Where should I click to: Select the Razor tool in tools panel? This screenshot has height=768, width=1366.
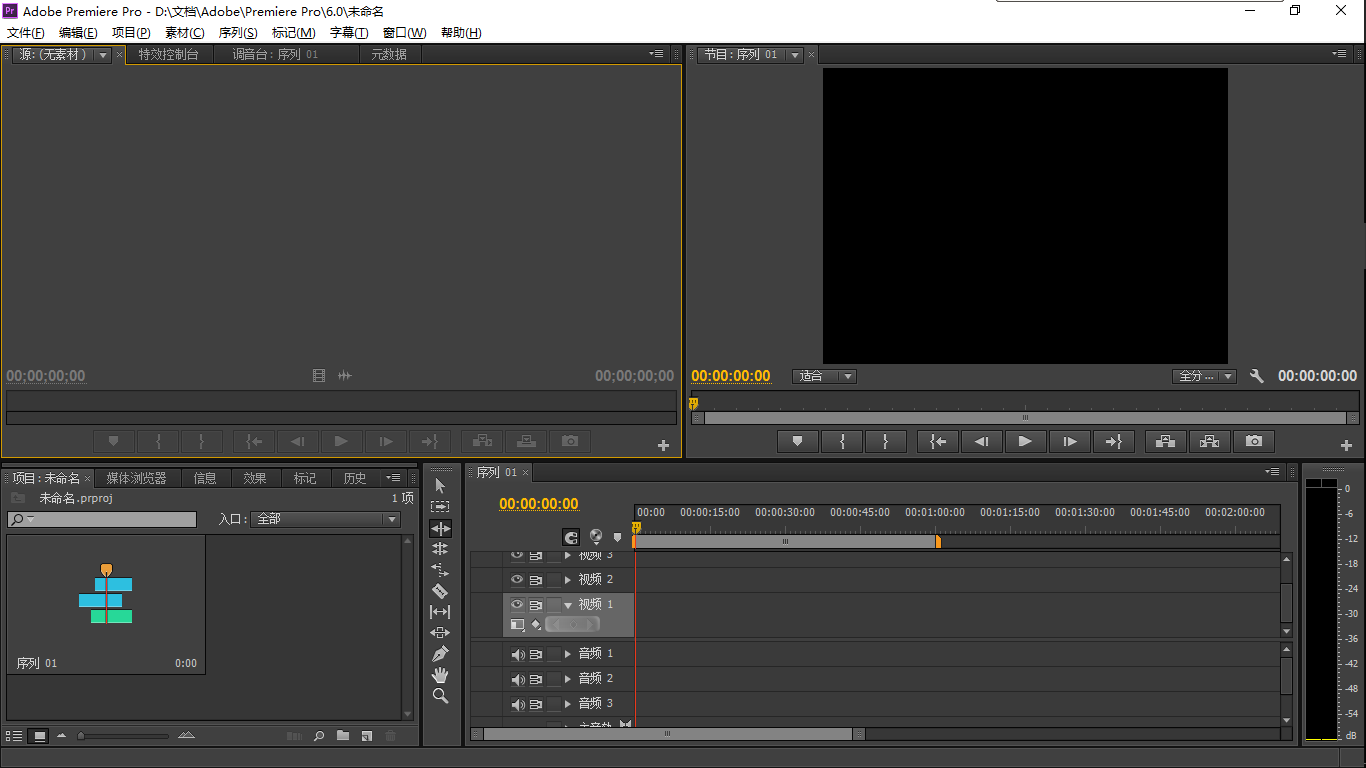click(x=440, y=591)
